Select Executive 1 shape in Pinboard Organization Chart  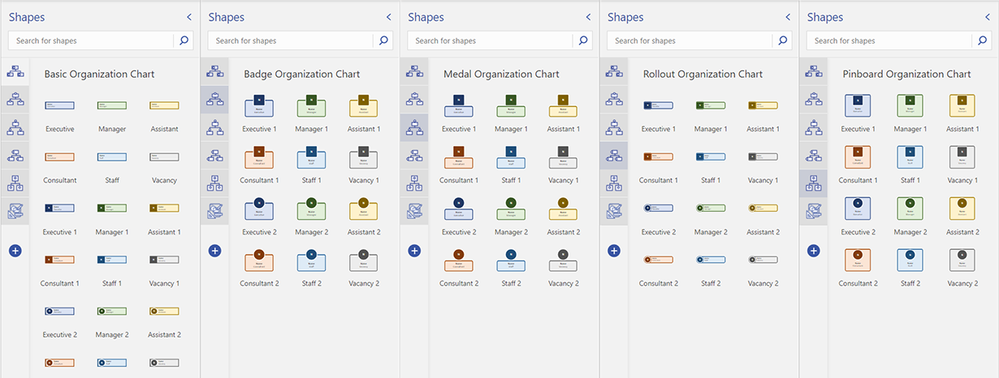(858, 106)
